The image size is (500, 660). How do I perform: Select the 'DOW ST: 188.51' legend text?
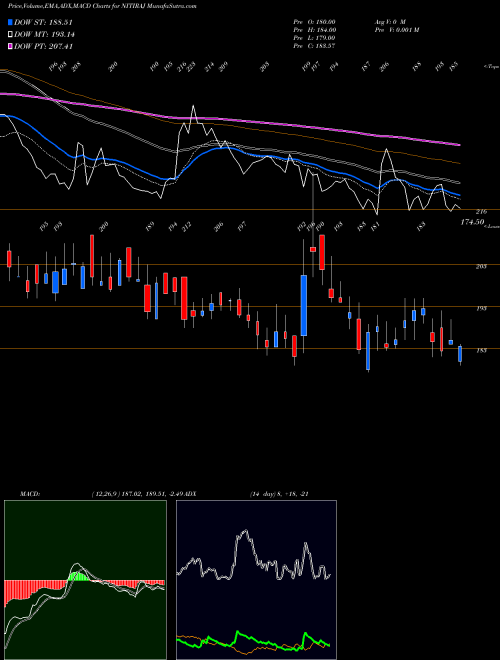(43, 22)
